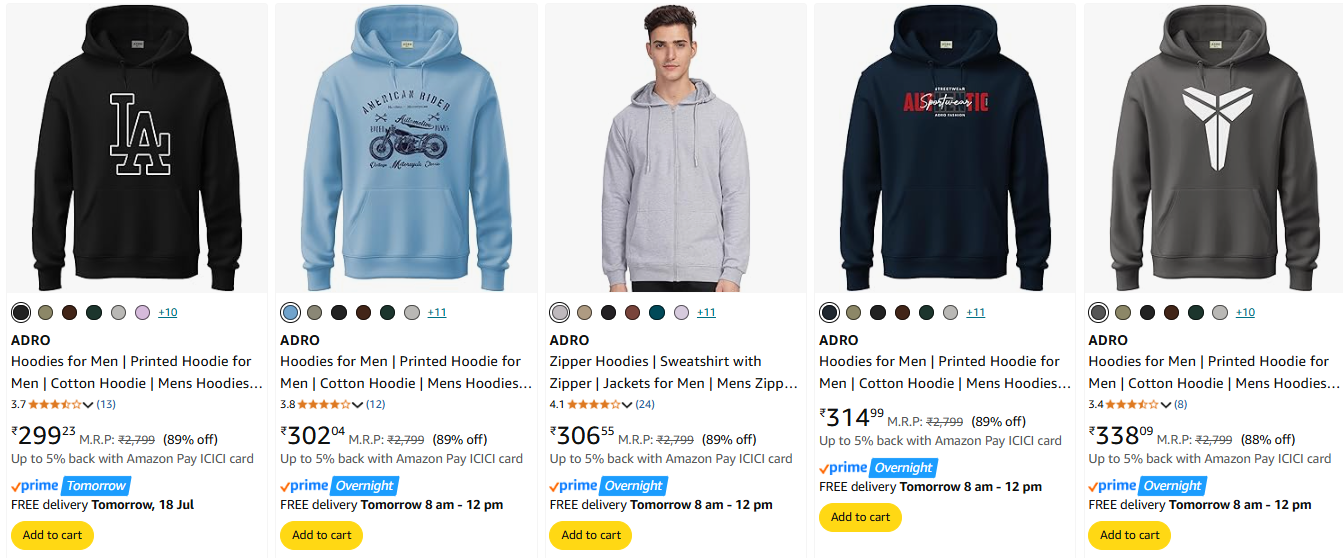Select the brown swatch under the grey logo hoodie
Viewport: 1343px width, 558px height.
[x=1171, y=313]
